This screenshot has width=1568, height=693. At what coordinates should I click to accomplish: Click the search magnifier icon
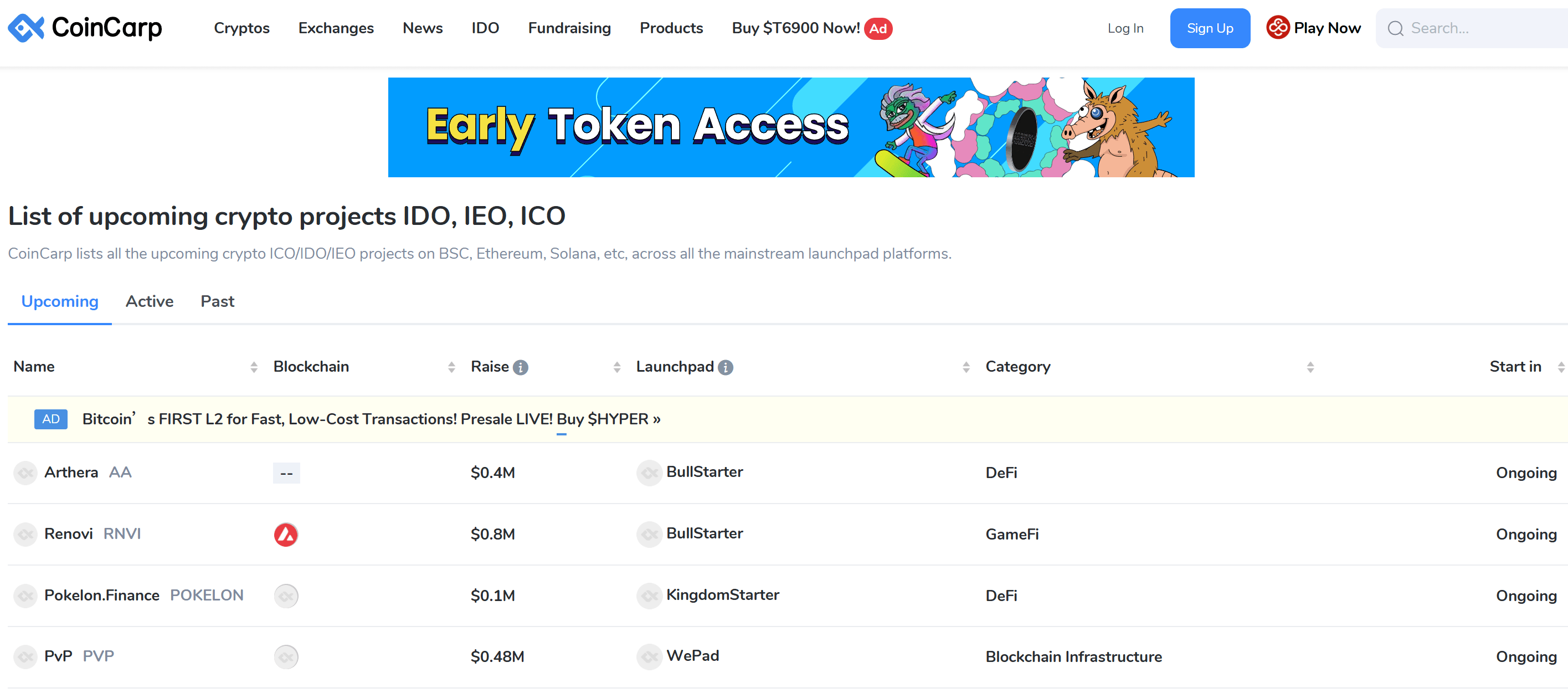click(x=1396, y=28)
